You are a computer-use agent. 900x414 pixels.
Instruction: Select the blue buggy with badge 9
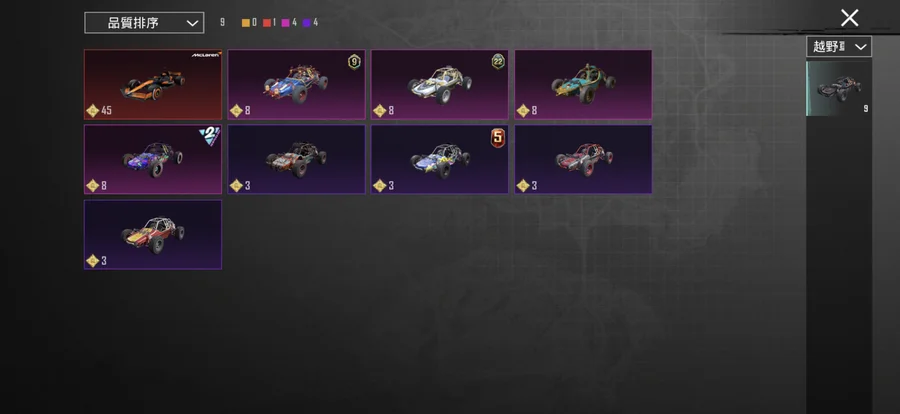click(x=296, y=84)
